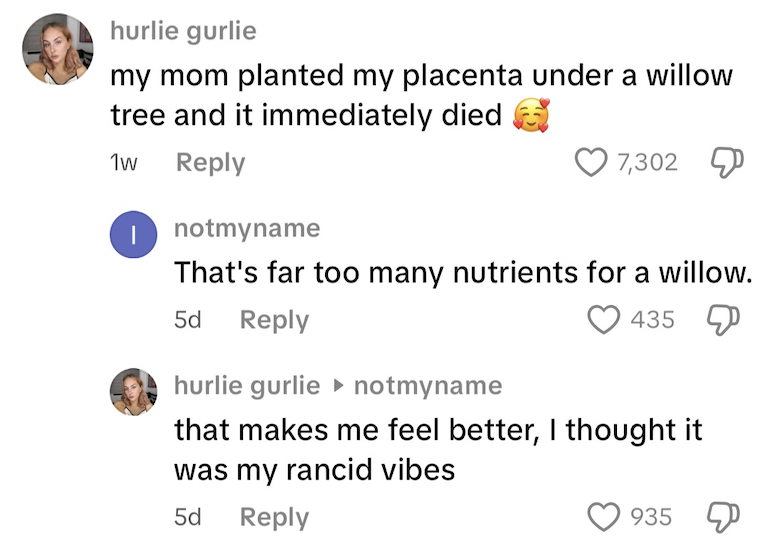Dislike the comment with 7,302 likes
This screenshot has height=556, width=782.
coord(721,162)
